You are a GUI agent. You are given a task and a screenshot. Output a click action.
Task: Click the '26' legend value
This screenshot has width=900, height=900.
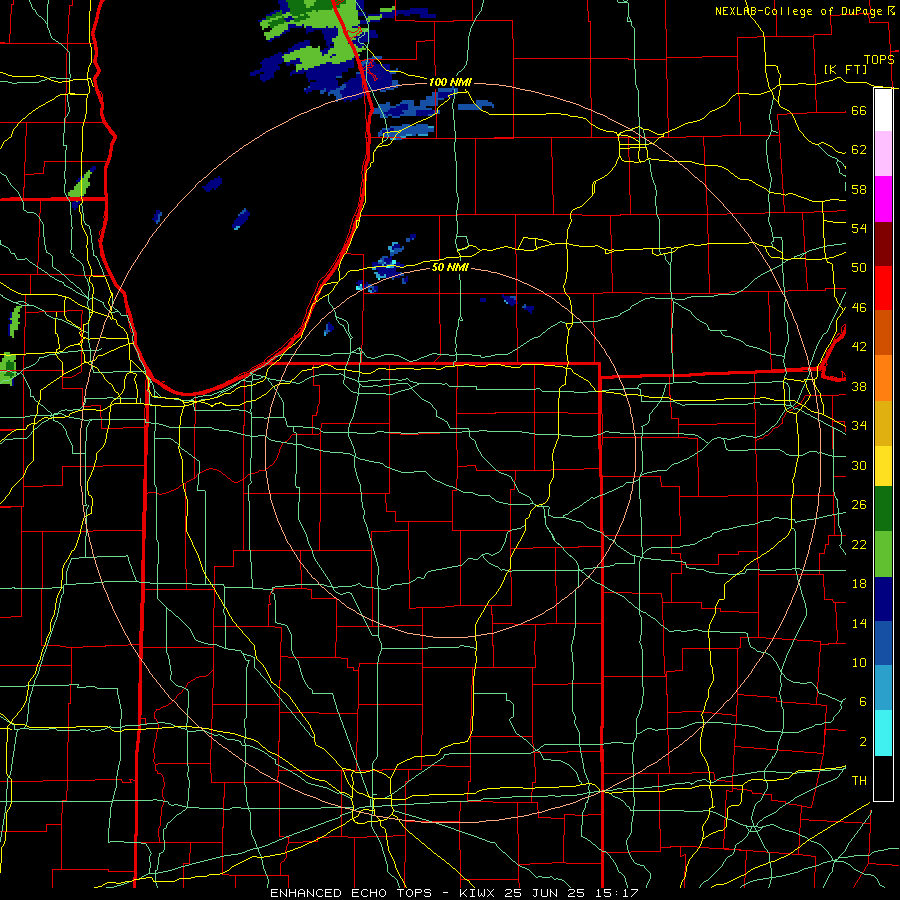859,505
